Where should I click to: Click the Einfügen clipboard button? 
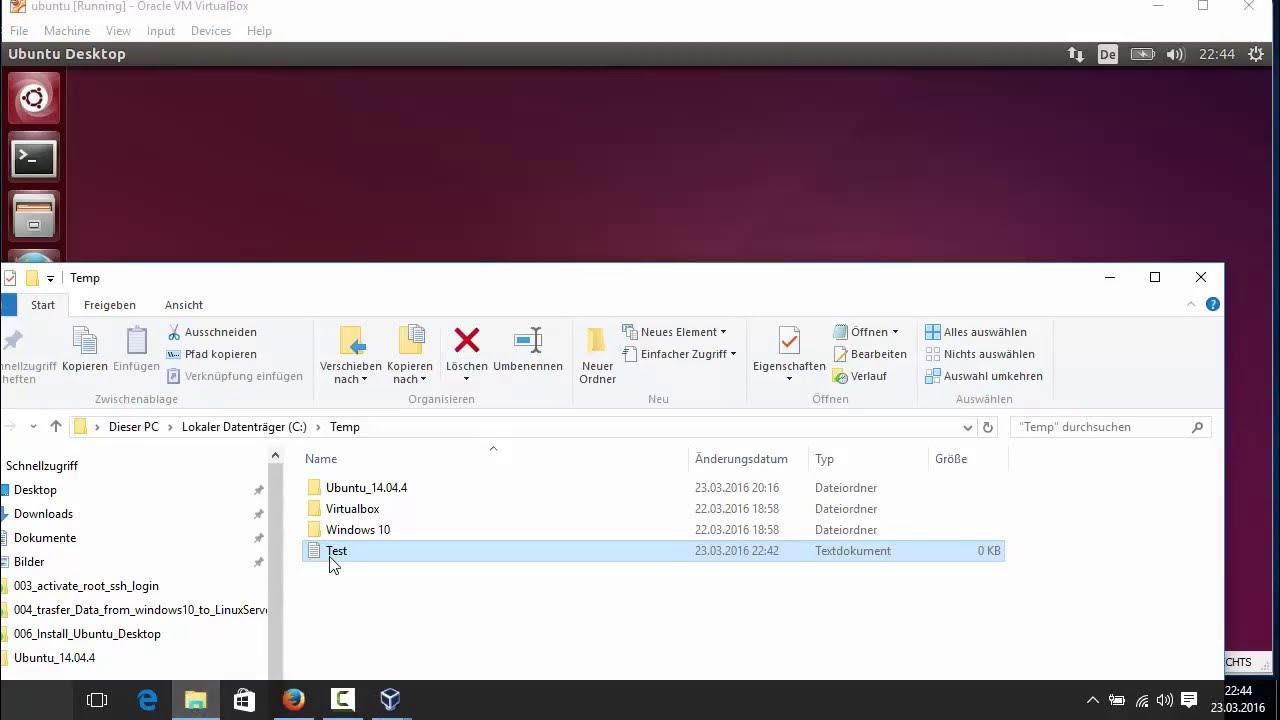[x=136, y=349]
